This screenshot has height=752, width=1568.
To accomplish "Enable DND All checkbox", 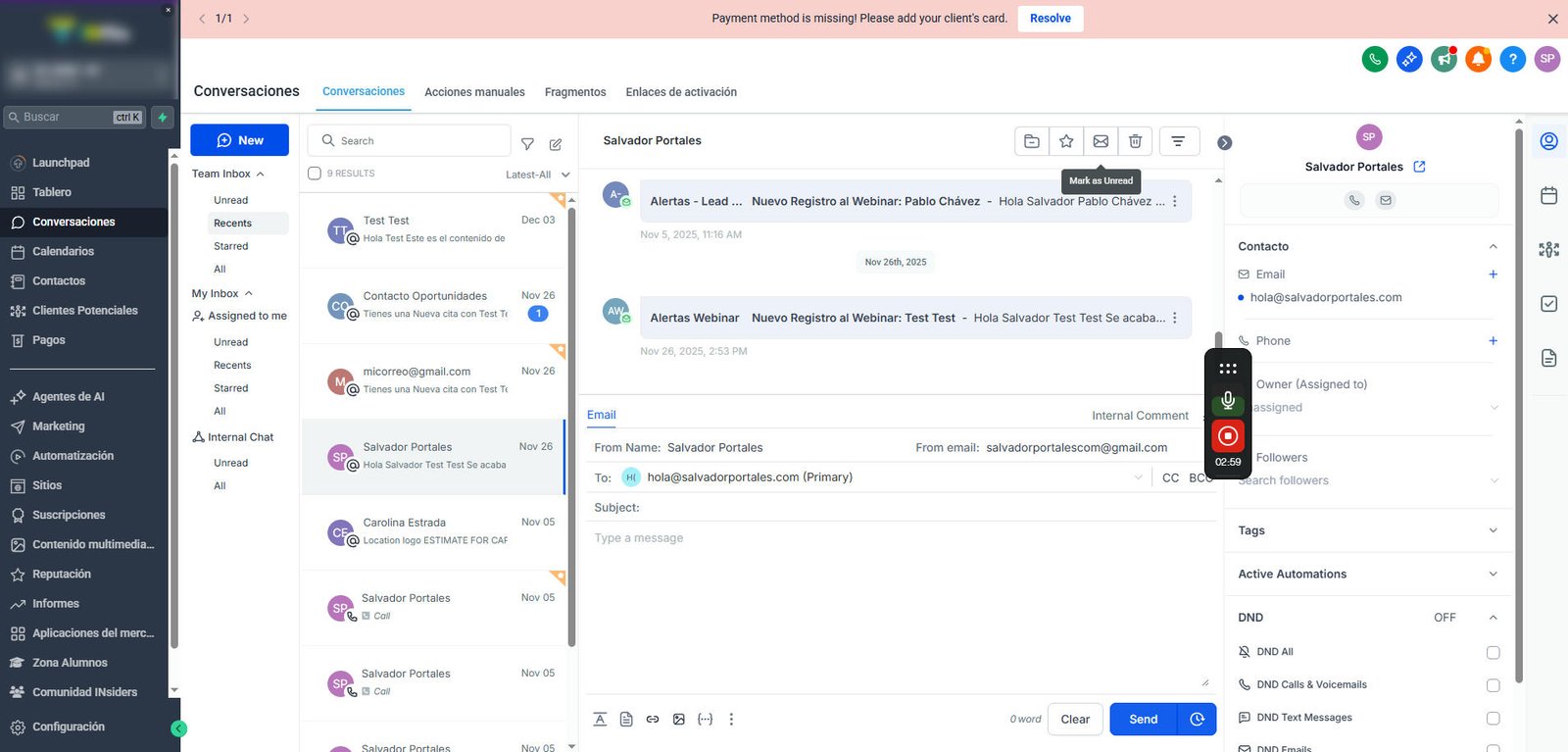I will (1493, 652).
